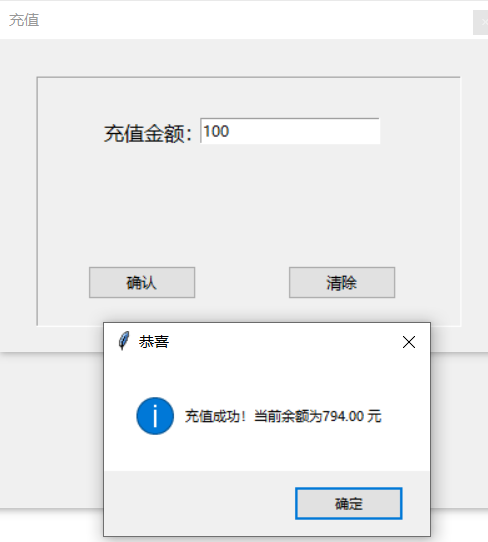Click the gray footer beside 确定 button
This screenshot has height=542, width=488.
(x=199, y=503)
